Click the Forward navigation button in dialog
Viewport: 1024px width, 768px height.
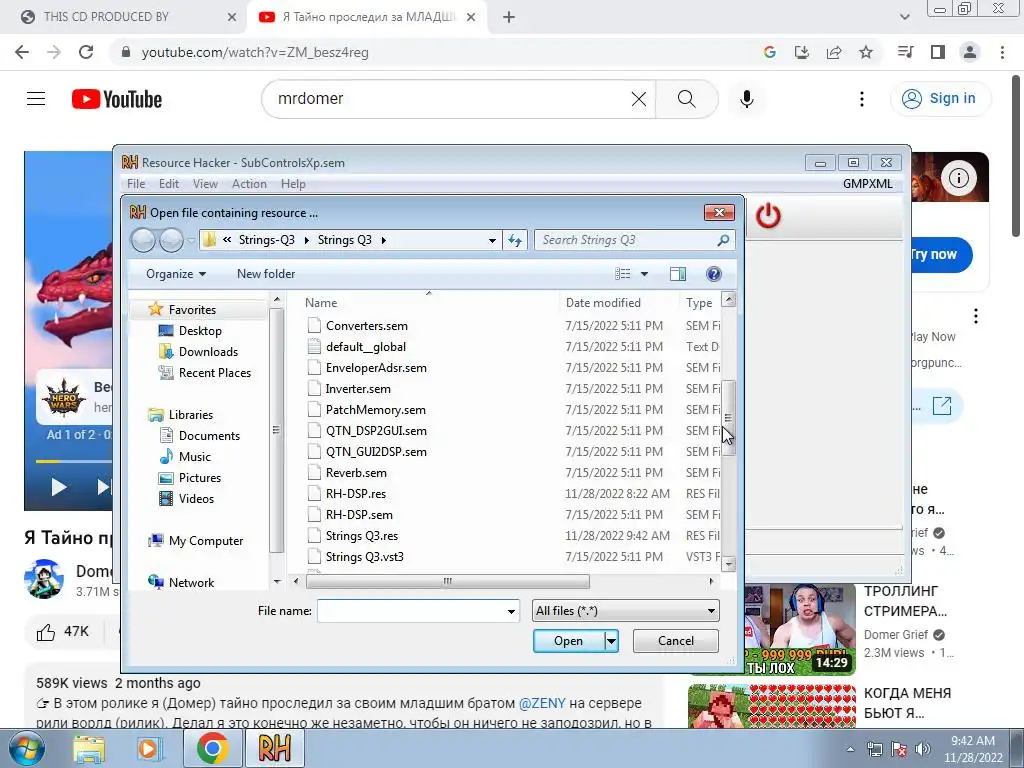pyautogui.click(x=171, y=240)
